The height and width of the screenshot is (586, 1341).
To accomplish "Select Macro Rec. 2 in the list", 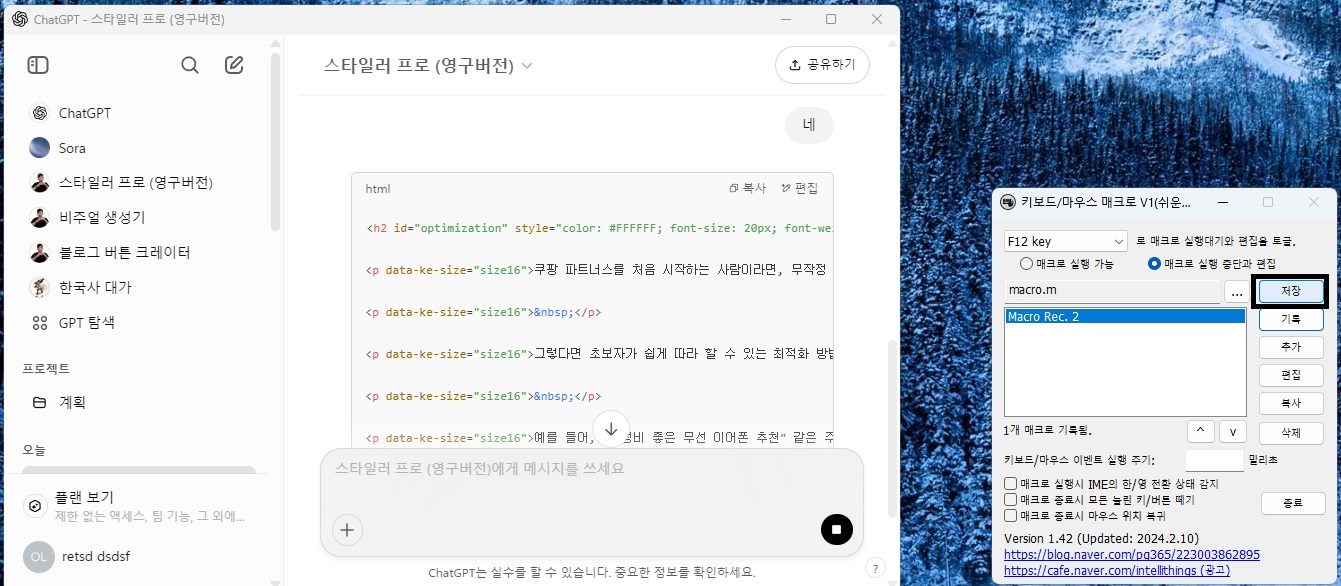I will pos(1125,316).
